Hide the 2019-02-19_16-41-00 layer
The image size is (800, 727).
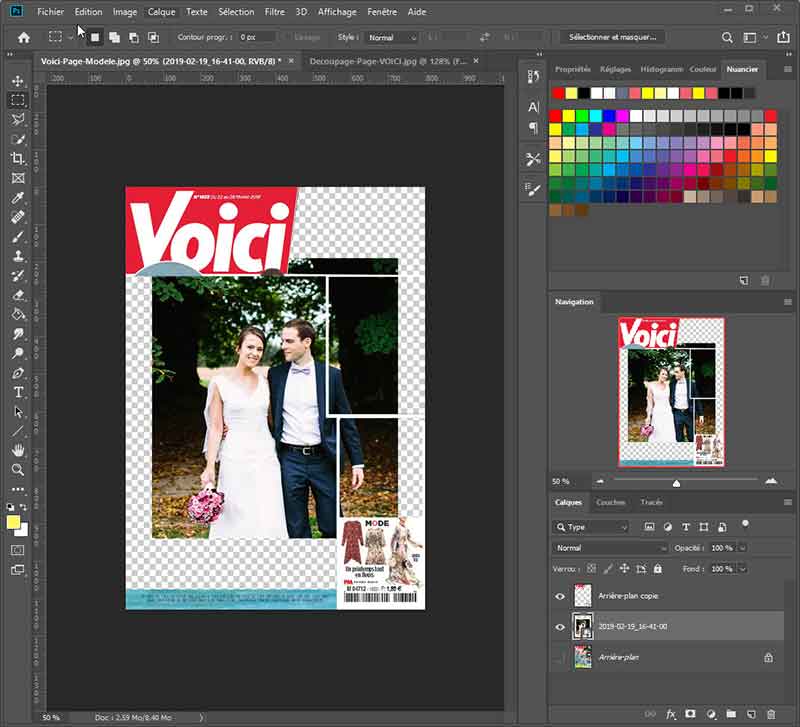(560, 627)
